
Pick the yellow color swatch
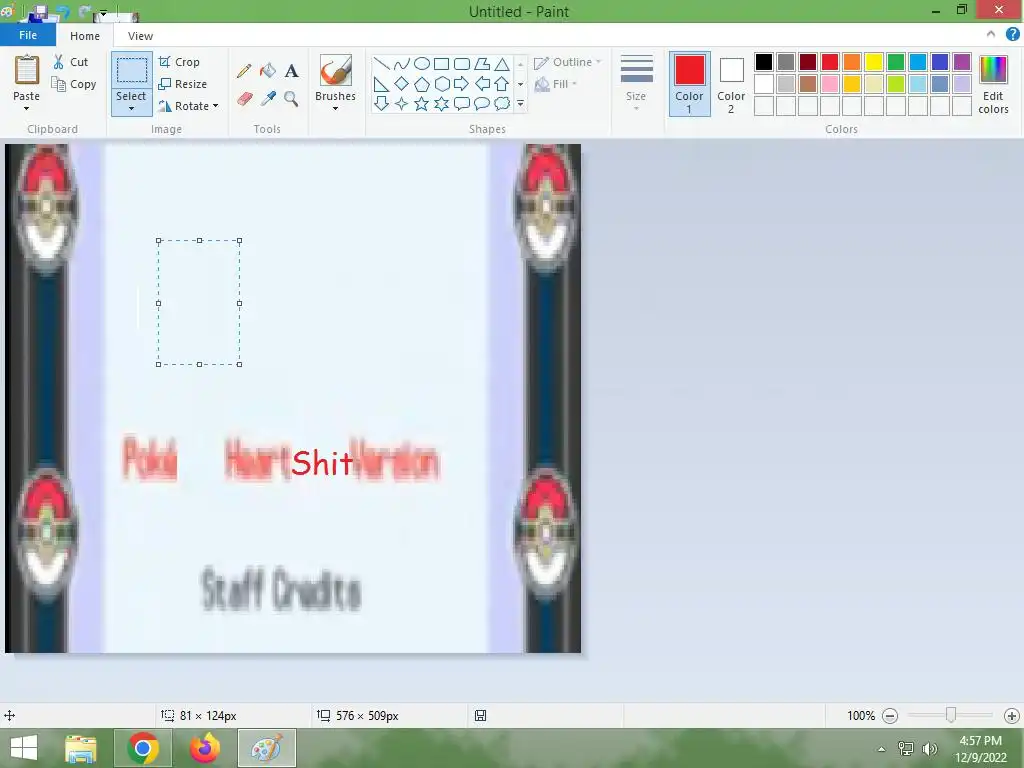pyautogui.click(x=874, y=62)
